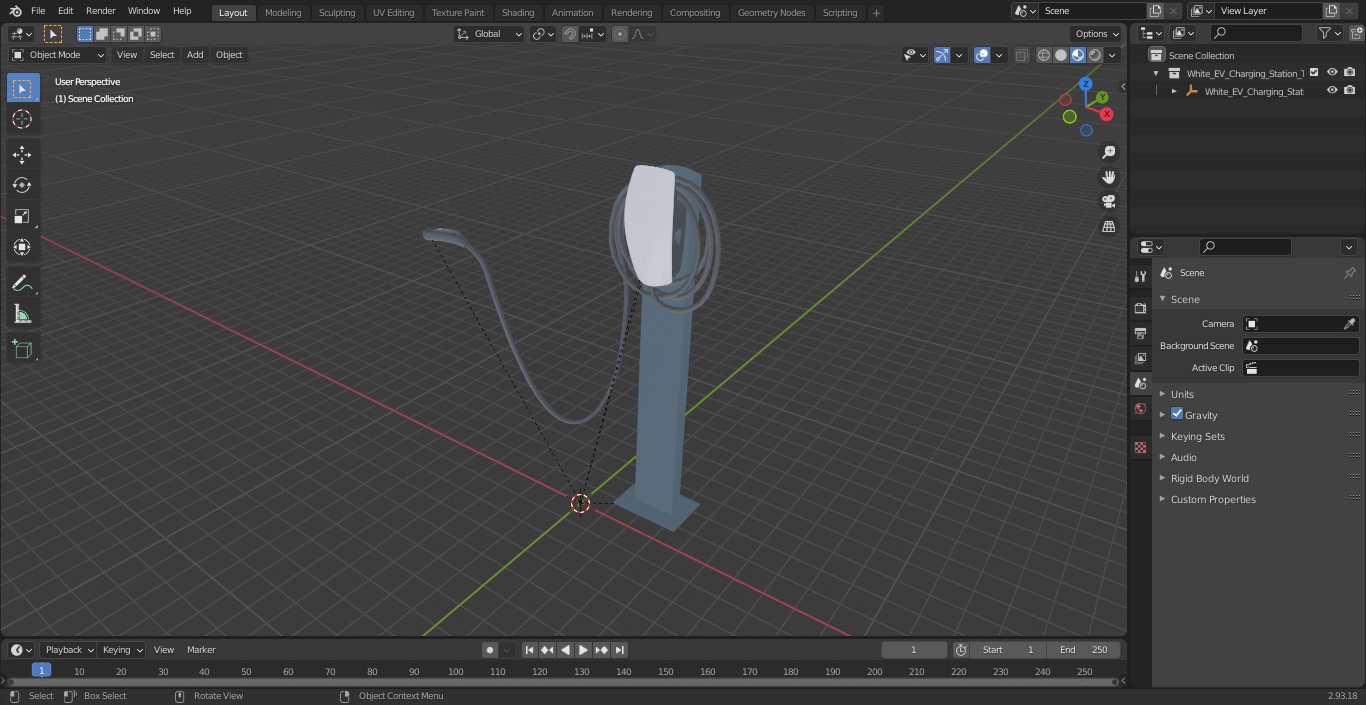Uncheck the Gravity checkbox

(1177, 414)
